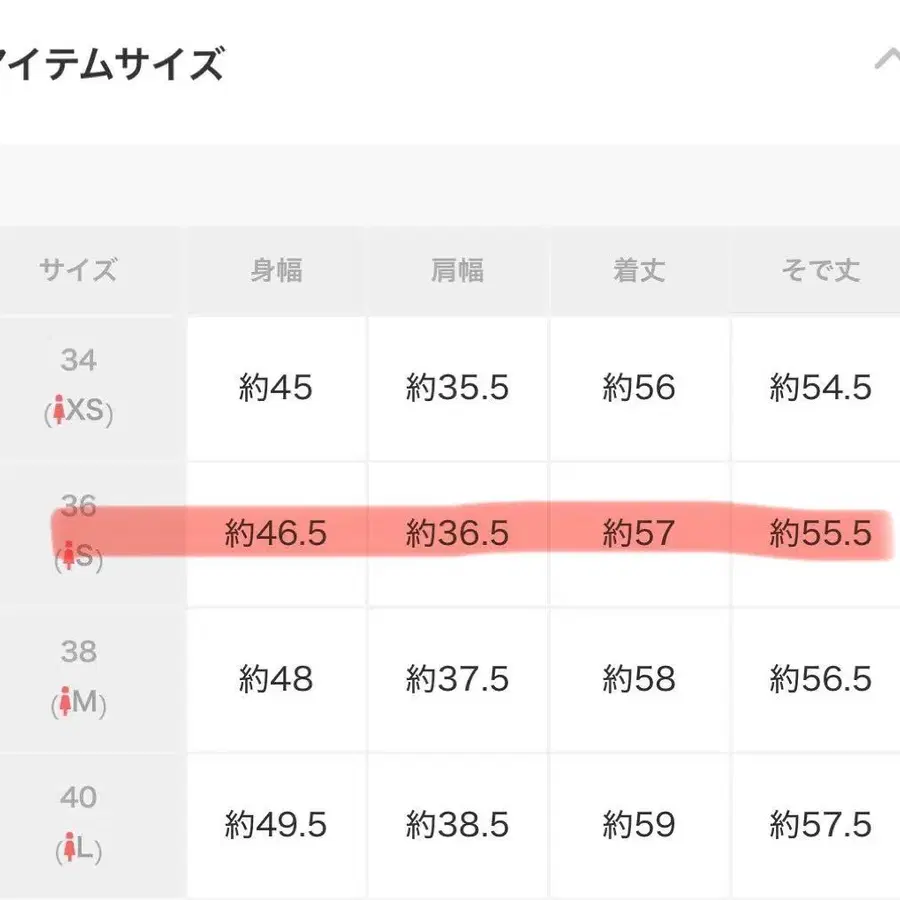Select the 着丈 column header
The height and width of the screenshot is (900, 900).
[639, 270]
